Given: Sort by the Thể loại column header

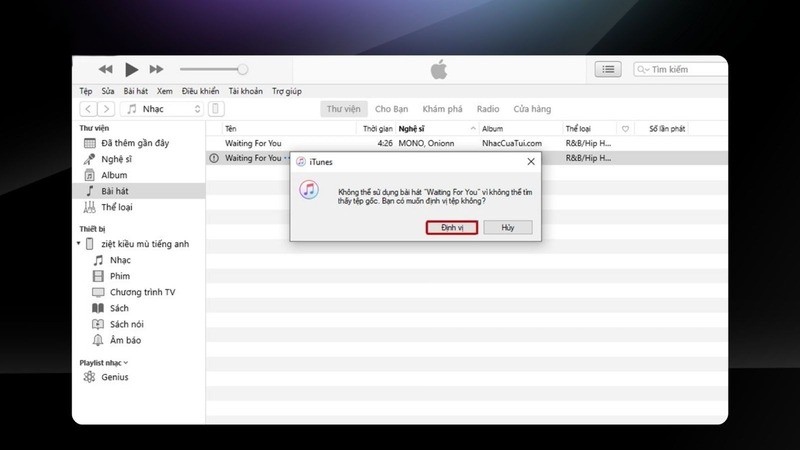Looking at the screenshot, I should [x=589, y=129].
